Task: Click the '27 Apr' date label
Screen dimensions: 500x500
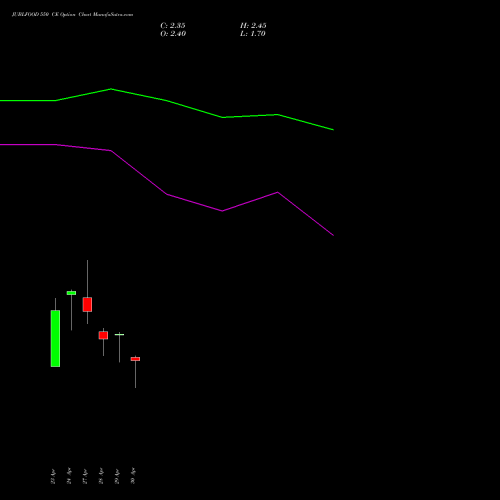Action: 85,476
